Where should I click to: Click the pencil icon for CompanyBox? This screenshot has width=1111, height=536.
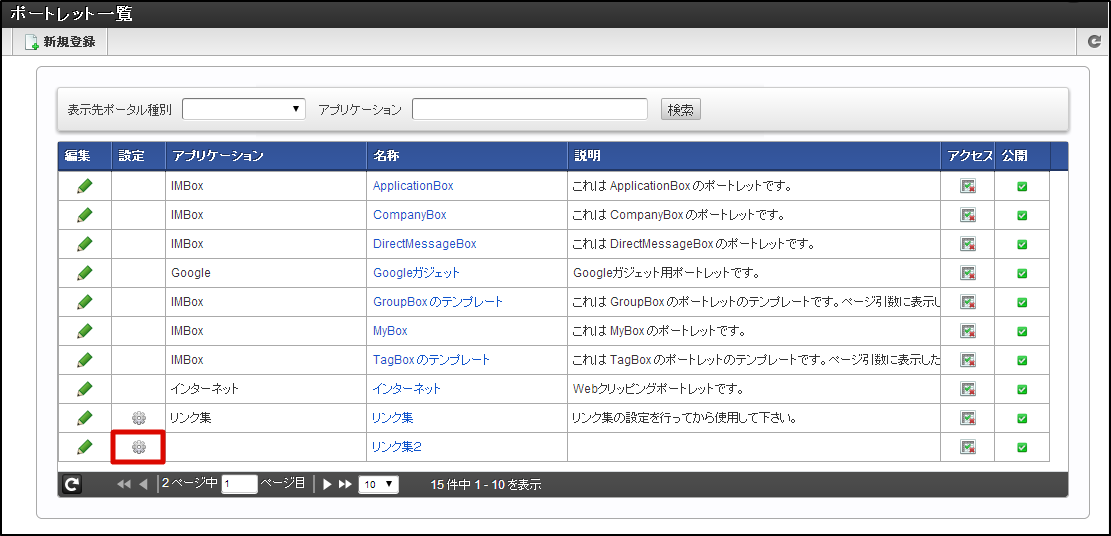(x=84, y=215)
